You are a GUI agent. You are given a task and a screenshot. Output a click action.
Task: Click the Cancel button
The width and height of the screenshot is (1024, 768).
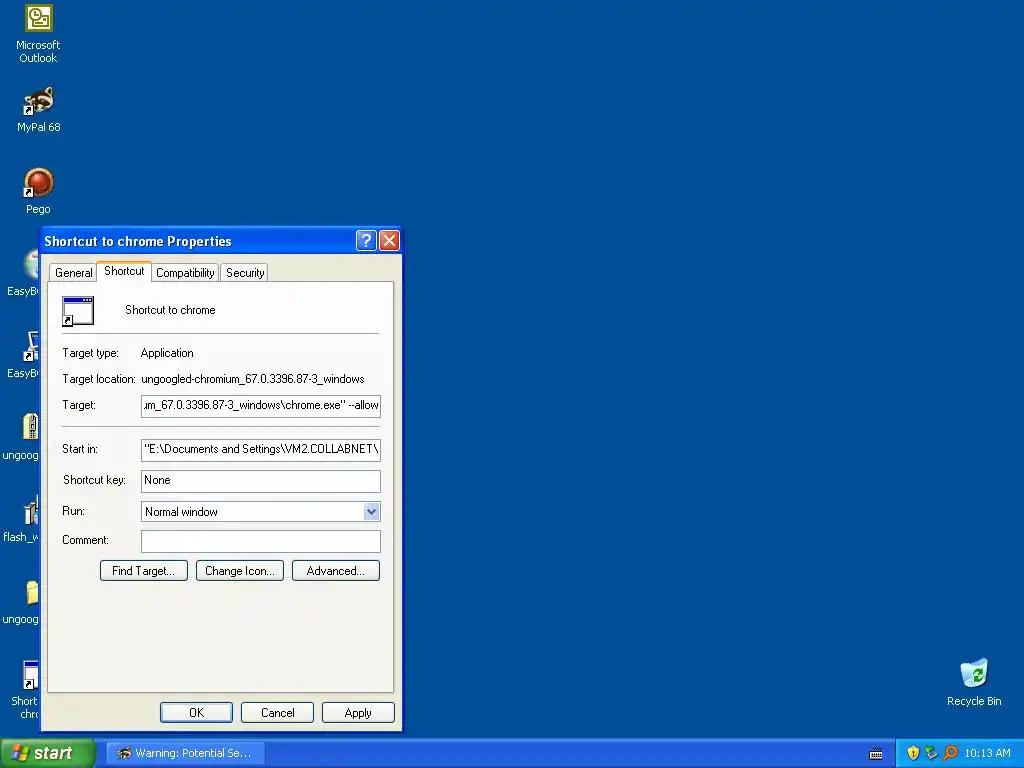[x=278, y=712]
